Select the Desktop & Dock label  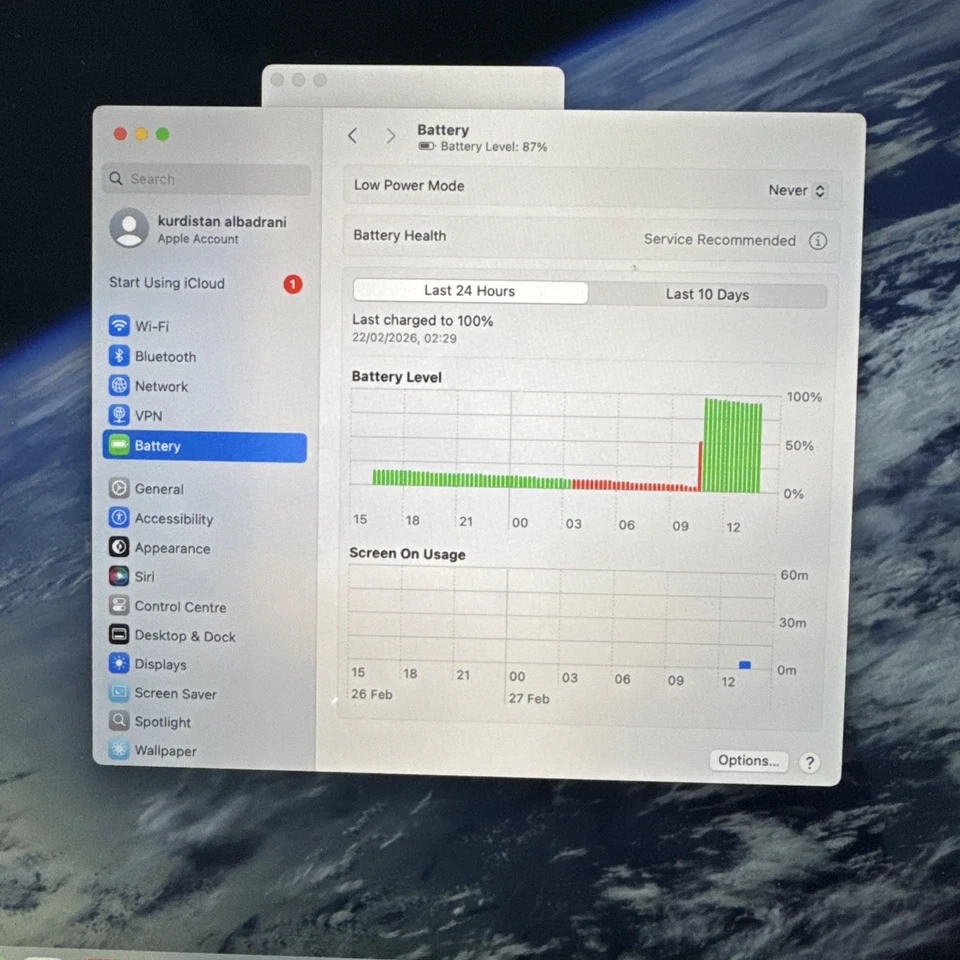pos(185,636)
